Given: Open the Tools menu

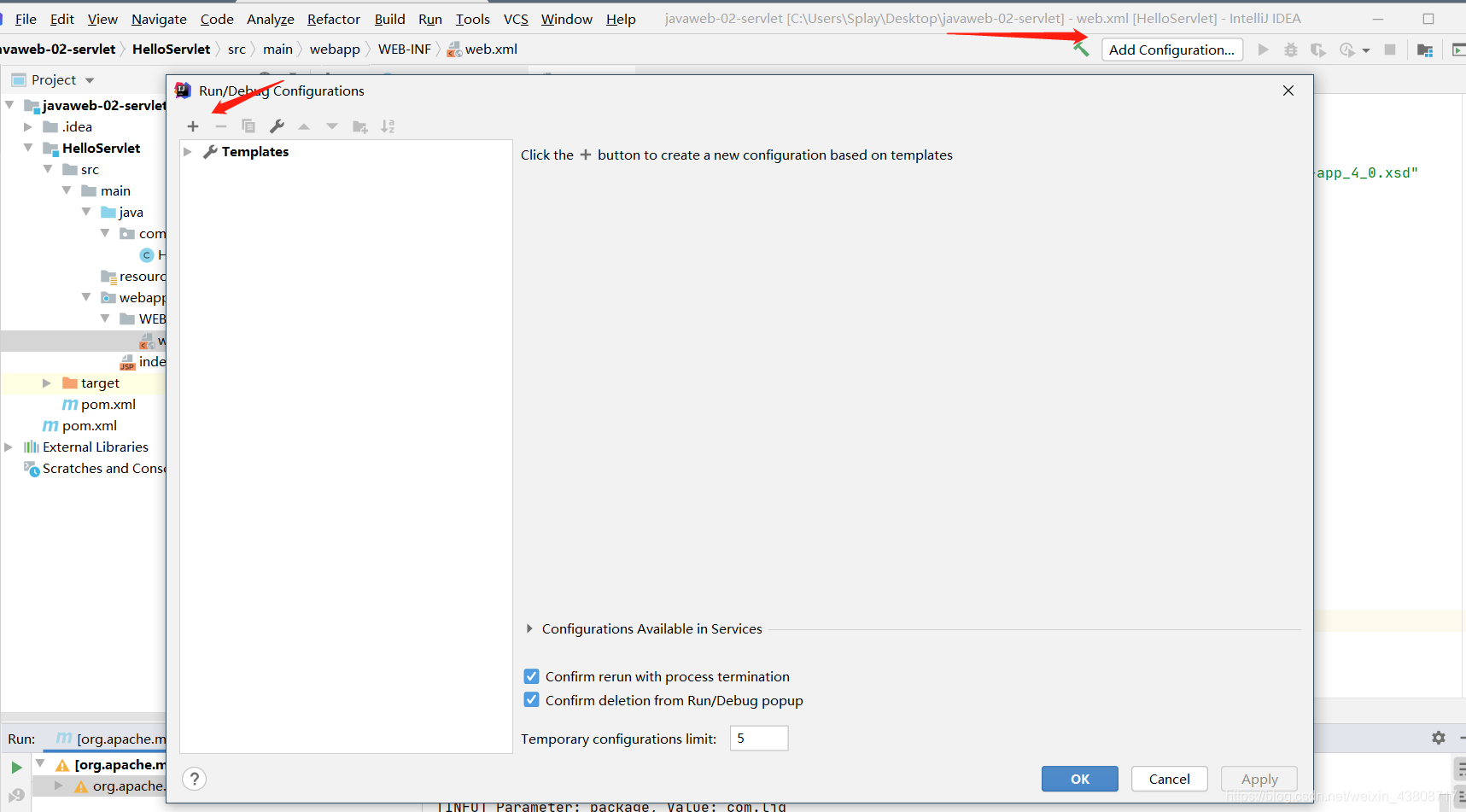Looking at the screenshot, I should [473, 19].
